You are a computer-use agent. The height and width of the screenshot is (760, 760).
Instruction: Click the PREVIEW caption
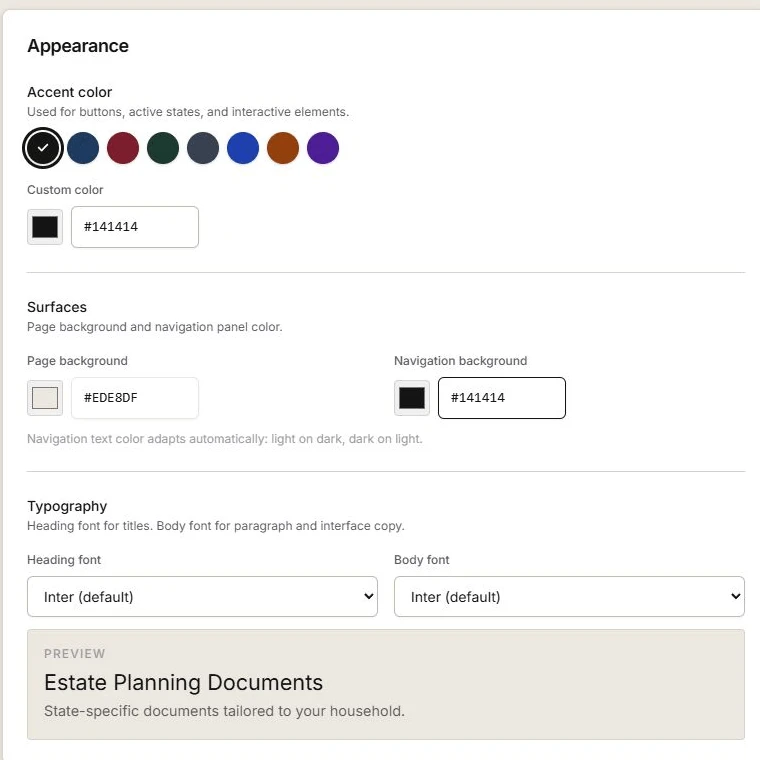(x=74, y=654)
